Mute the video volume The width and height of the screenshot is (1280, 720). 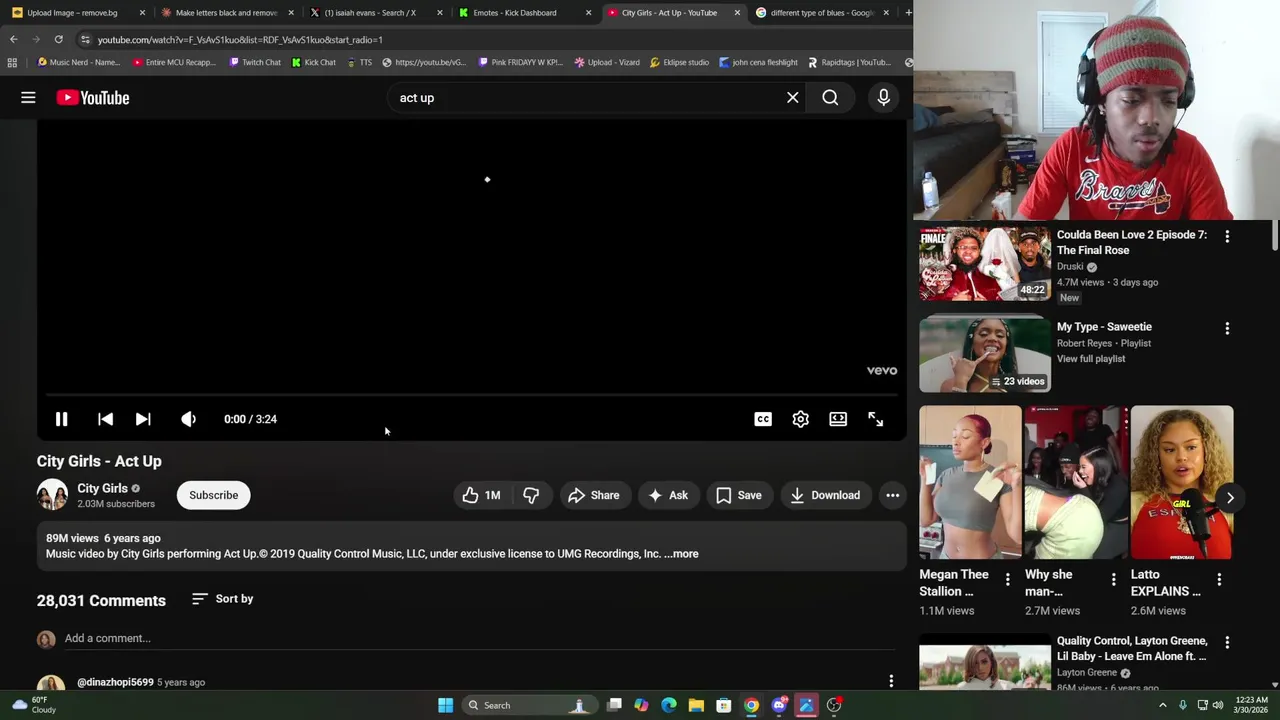tap(188, 419)
